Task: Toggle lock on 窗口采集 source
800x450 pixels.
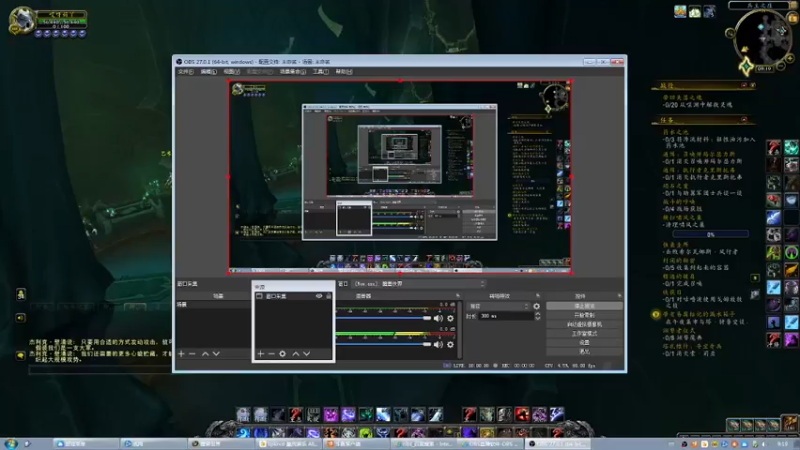Action: (329, 296)
